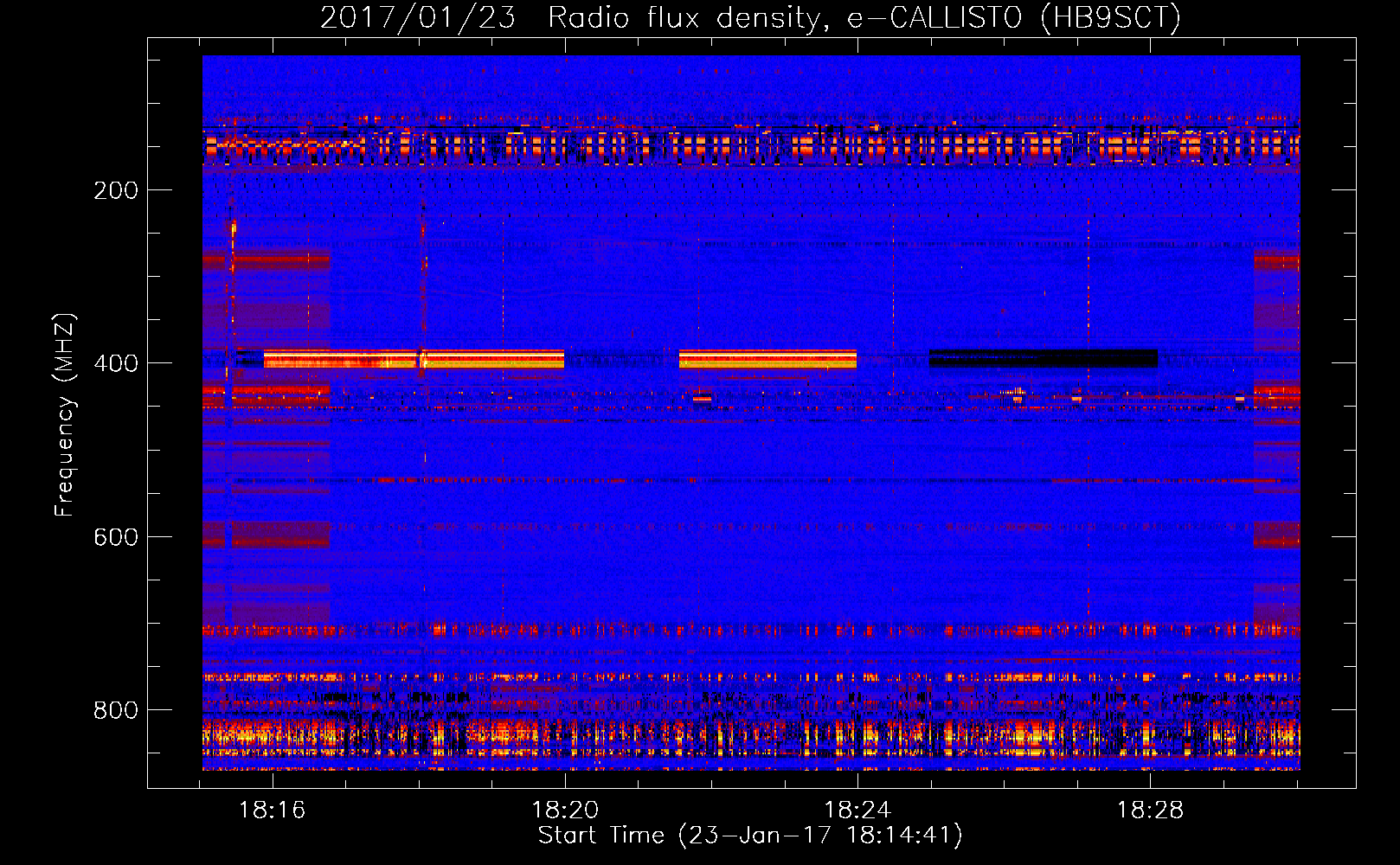Click the 800 frequency tick label

(116, 710)
